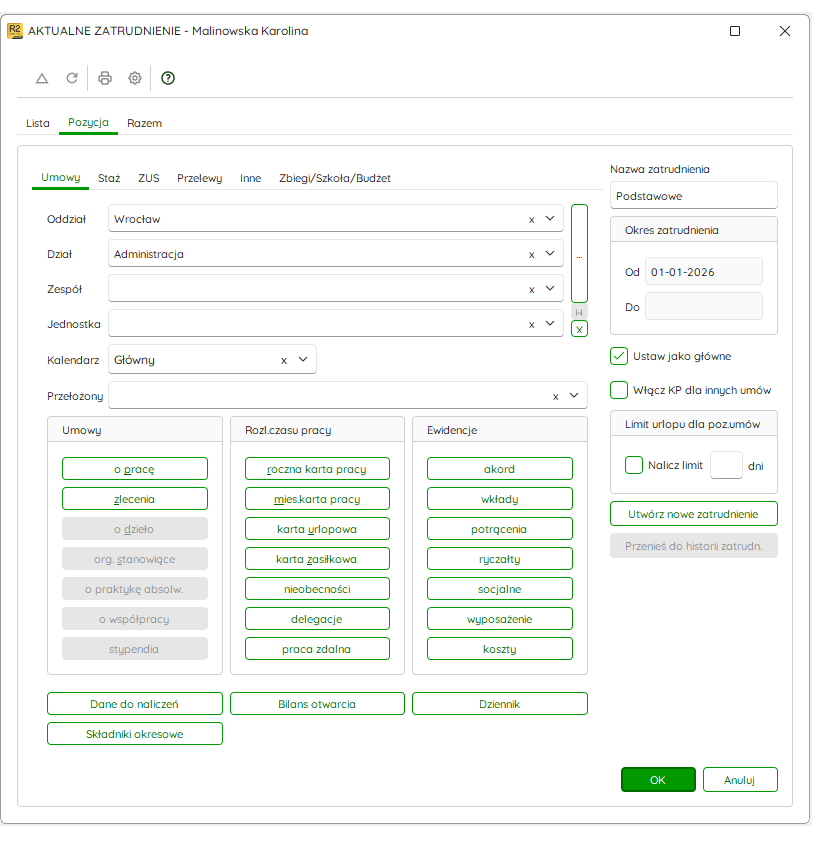This screenshot has height=841, width=829.
Task: Click the tall ellipsis button beside Dział
Action: [579, 254]
